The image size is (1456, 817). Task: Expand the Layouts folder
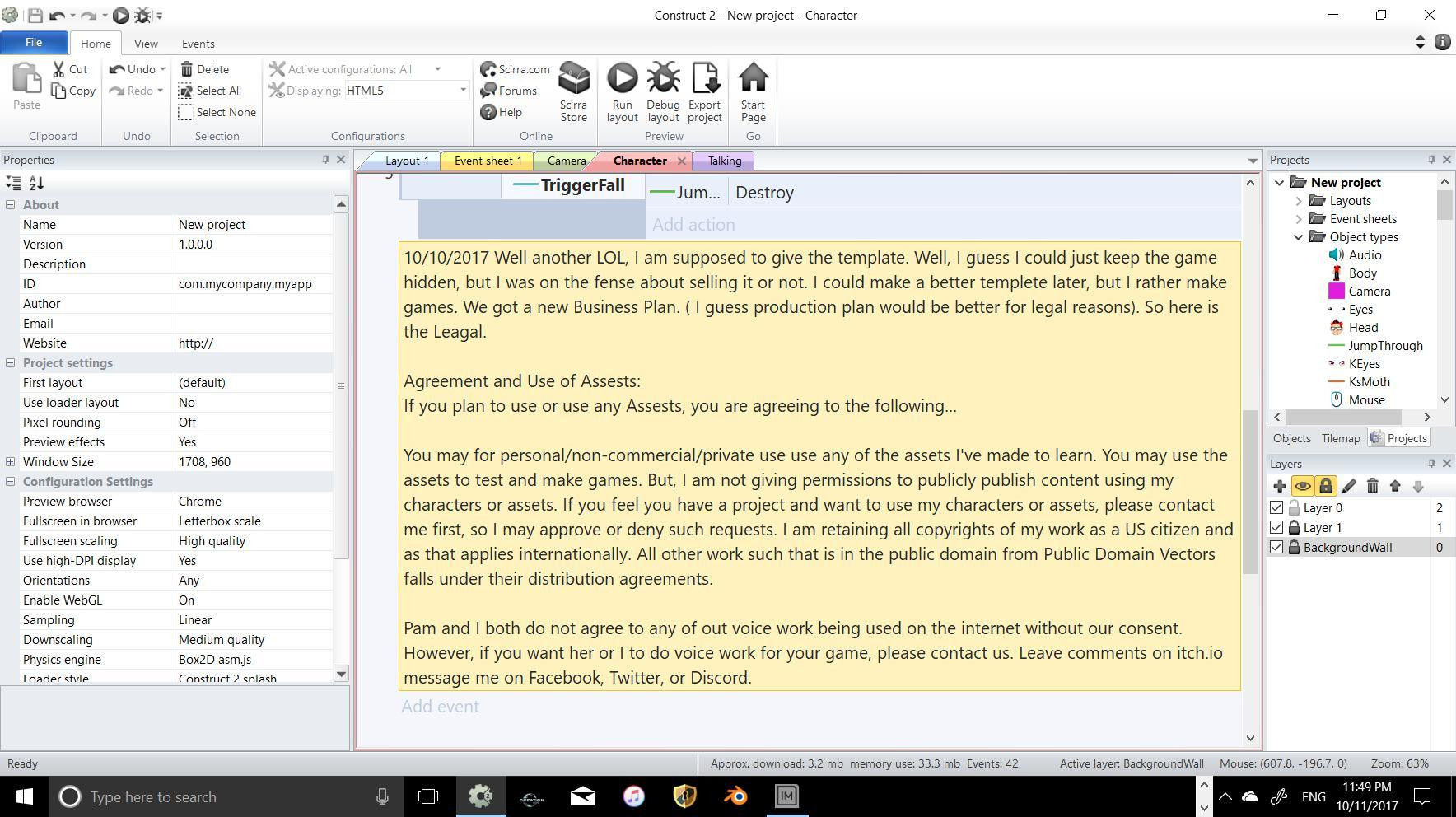[x=1299, y=201]
